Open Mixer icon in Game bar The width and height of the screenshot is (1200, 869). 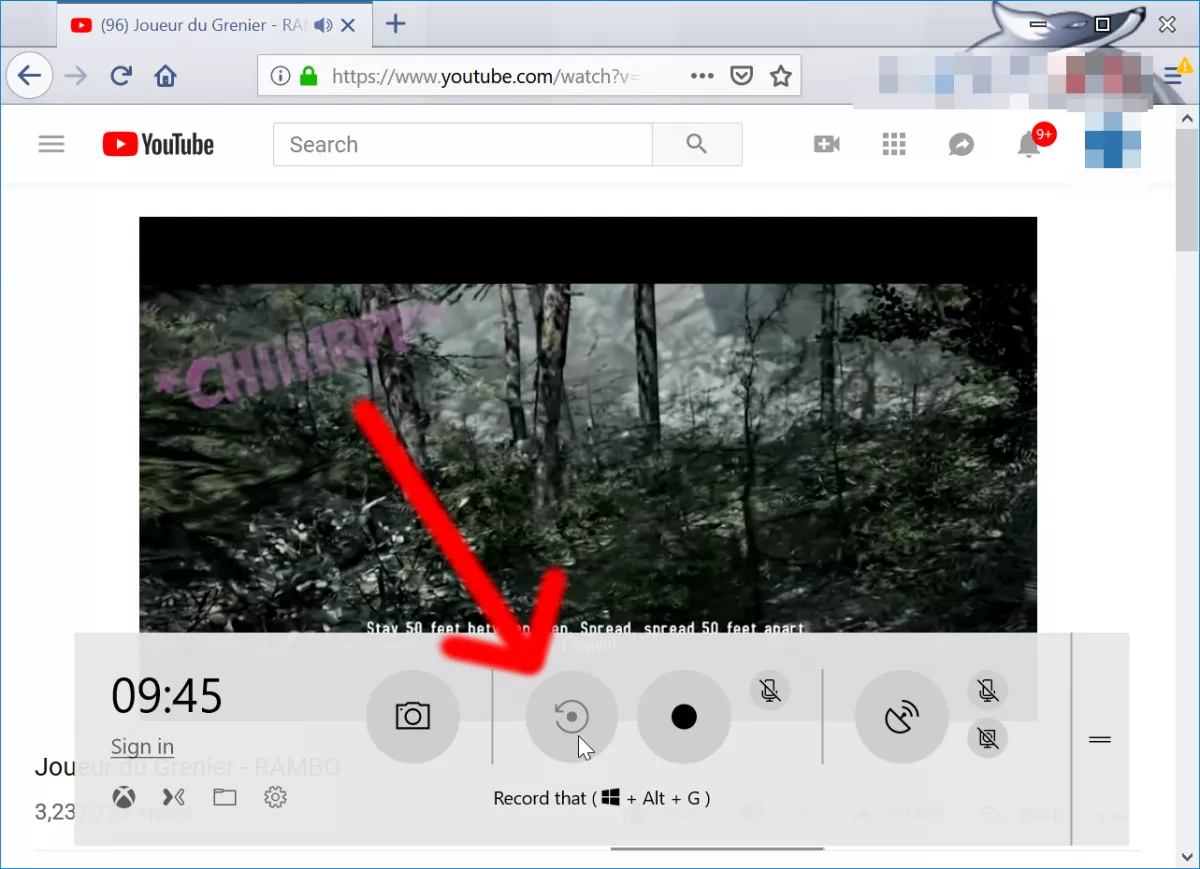[x=174, y=797]
